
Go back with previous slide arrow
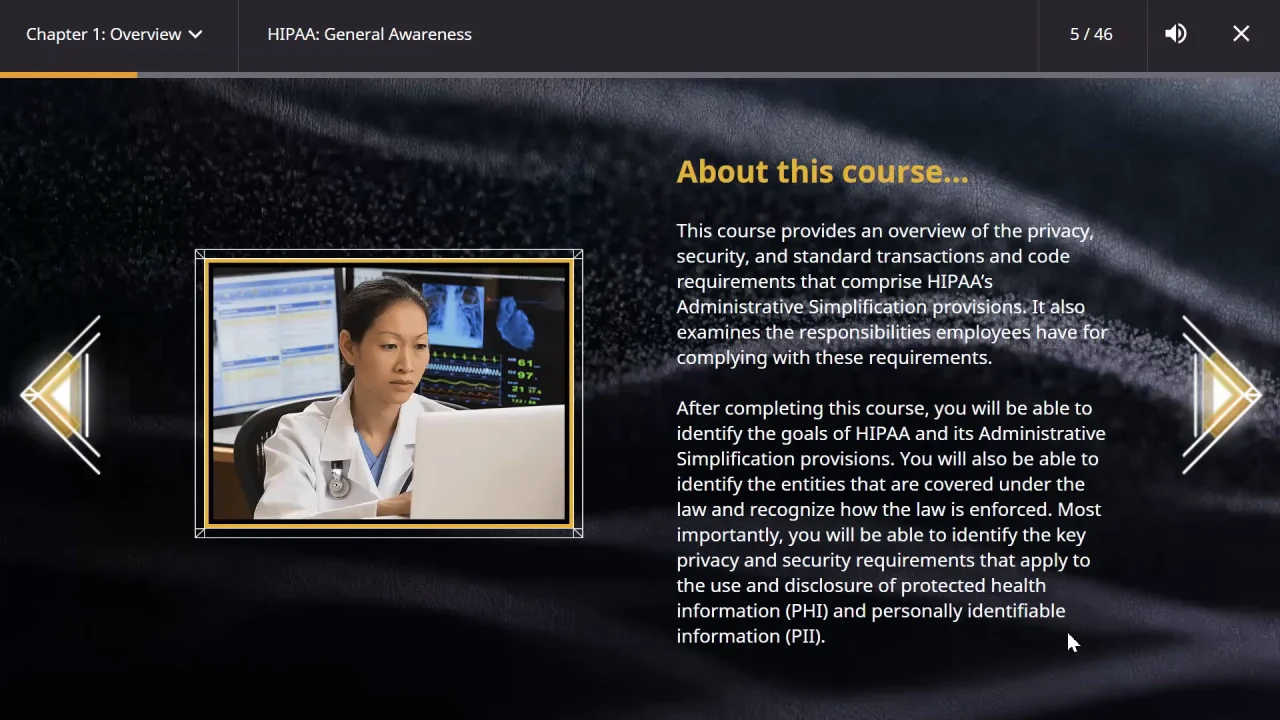(x=60, y=395)
